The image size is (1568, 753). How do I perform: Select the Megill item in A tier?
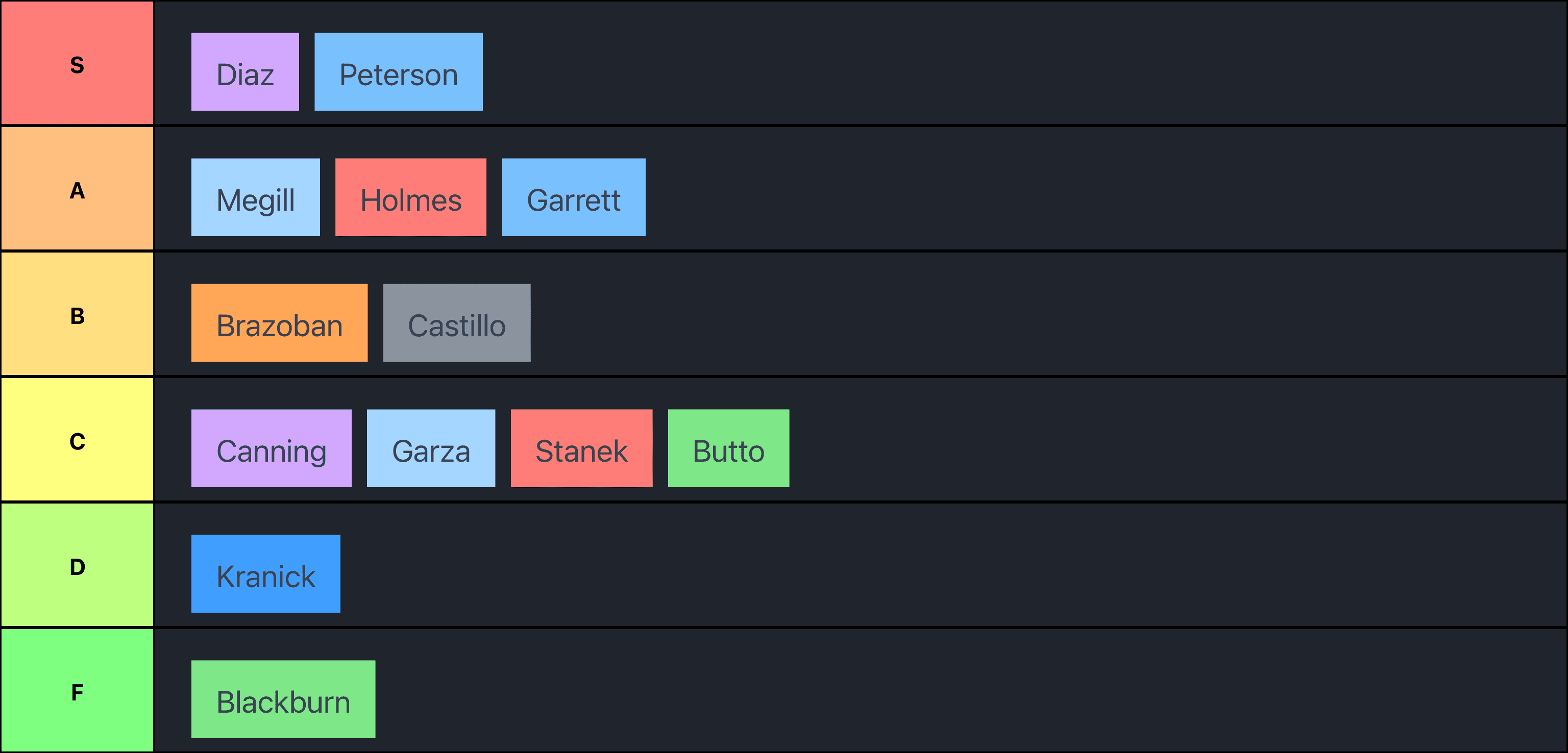[255, 197]
